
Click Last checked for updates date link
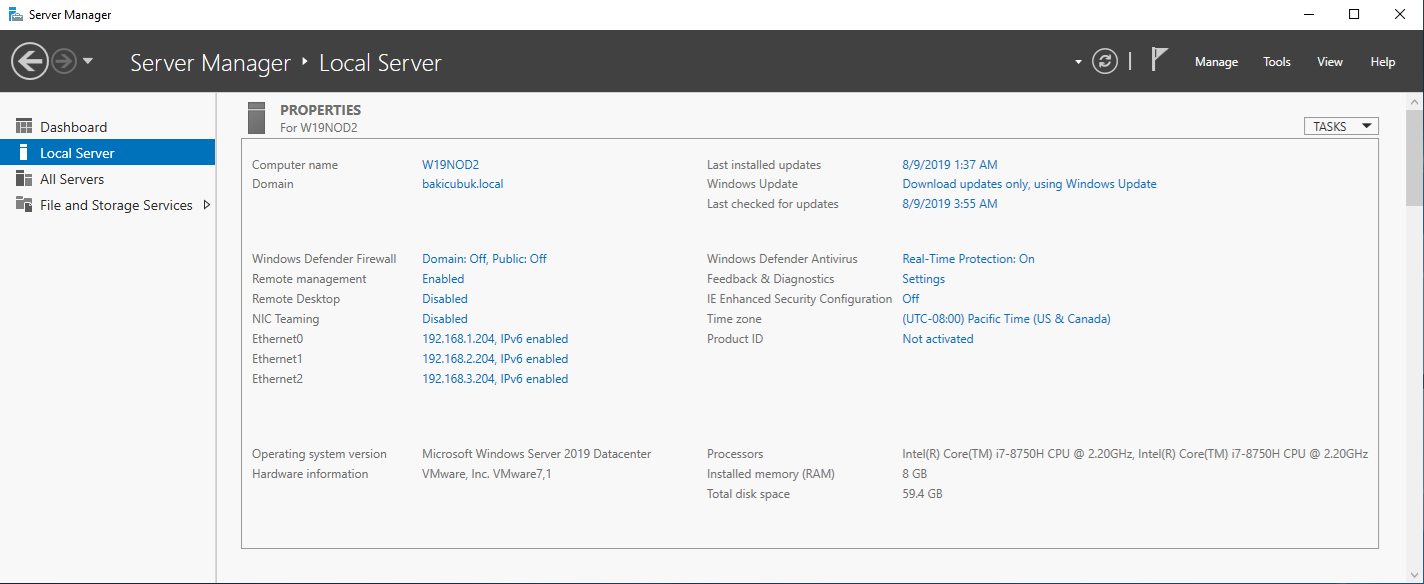[x=950, y=204]
